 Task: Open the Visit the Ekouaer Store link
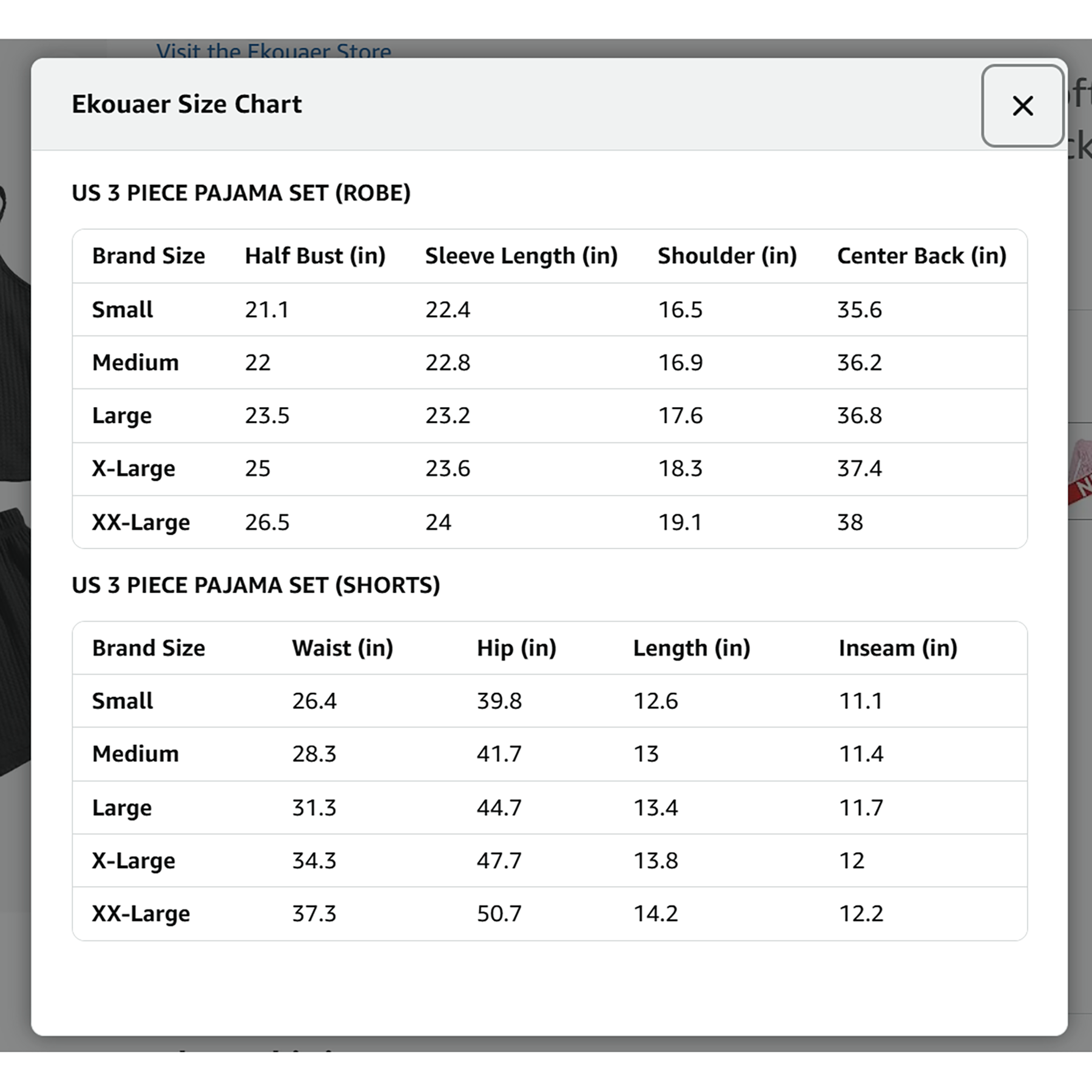[x=274, y=50]
